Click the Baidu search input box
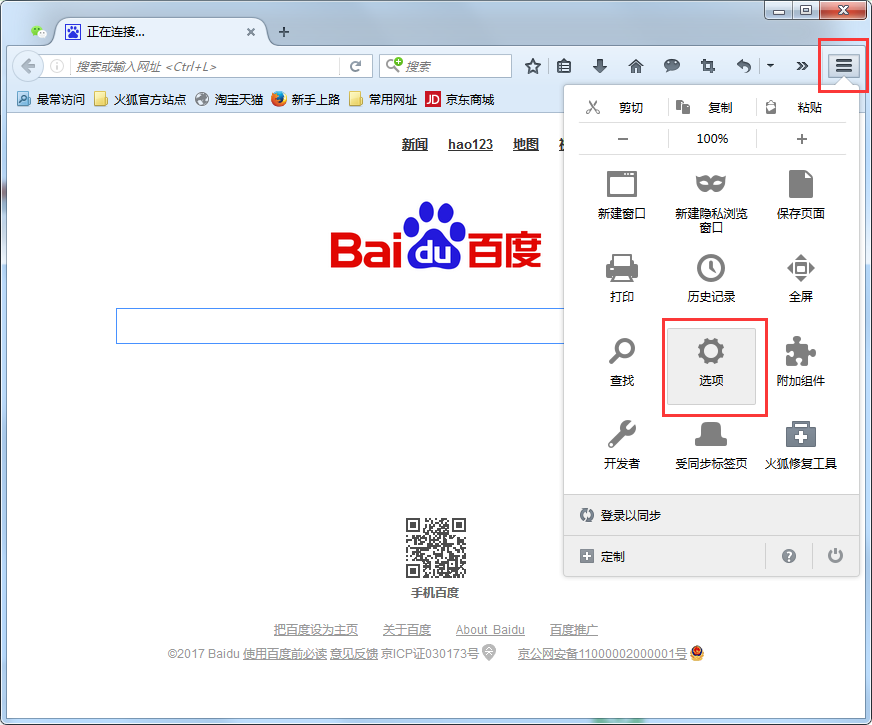 click(x=340, y=326)
